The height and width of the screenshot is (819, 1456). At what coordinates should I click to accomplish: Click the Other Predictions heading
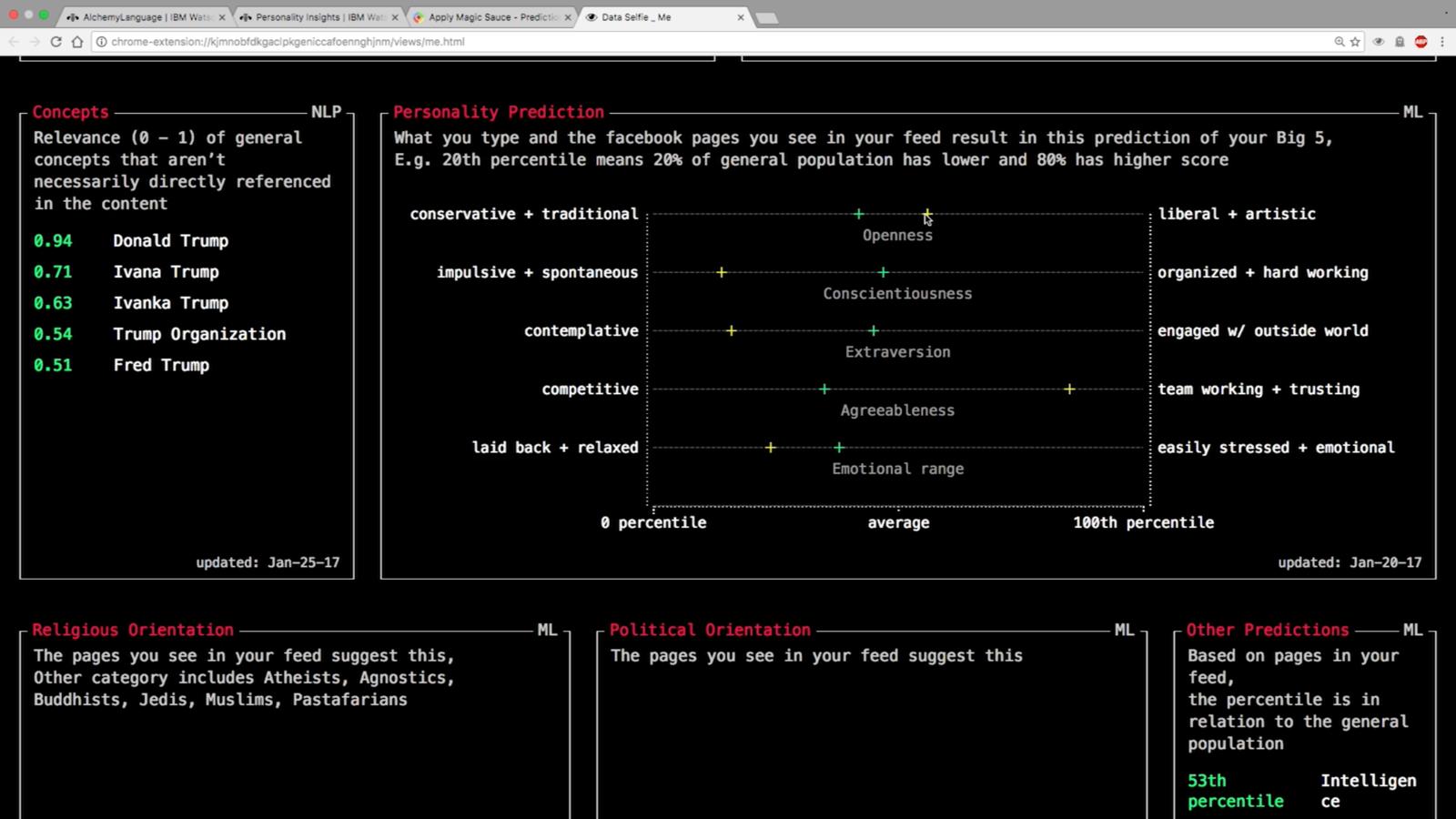tap(1268, 630)
